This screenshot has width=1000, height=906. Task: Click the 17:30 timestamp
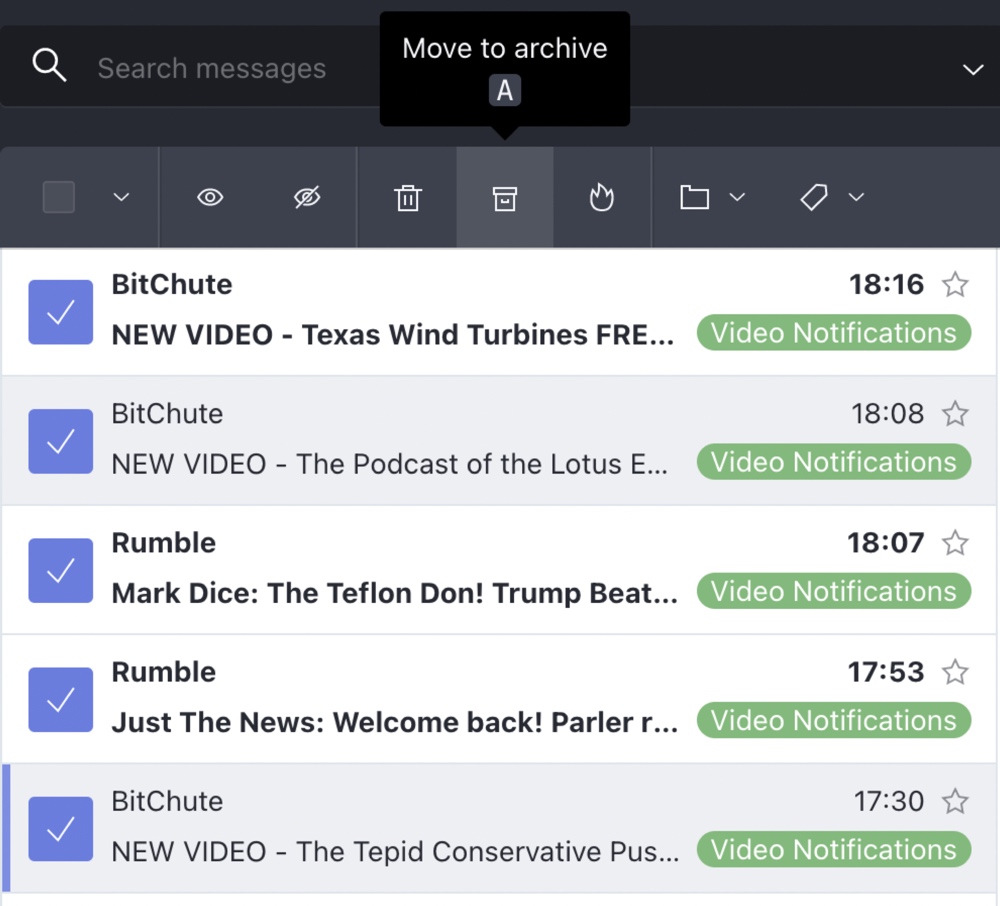click(x=889, y=801)
